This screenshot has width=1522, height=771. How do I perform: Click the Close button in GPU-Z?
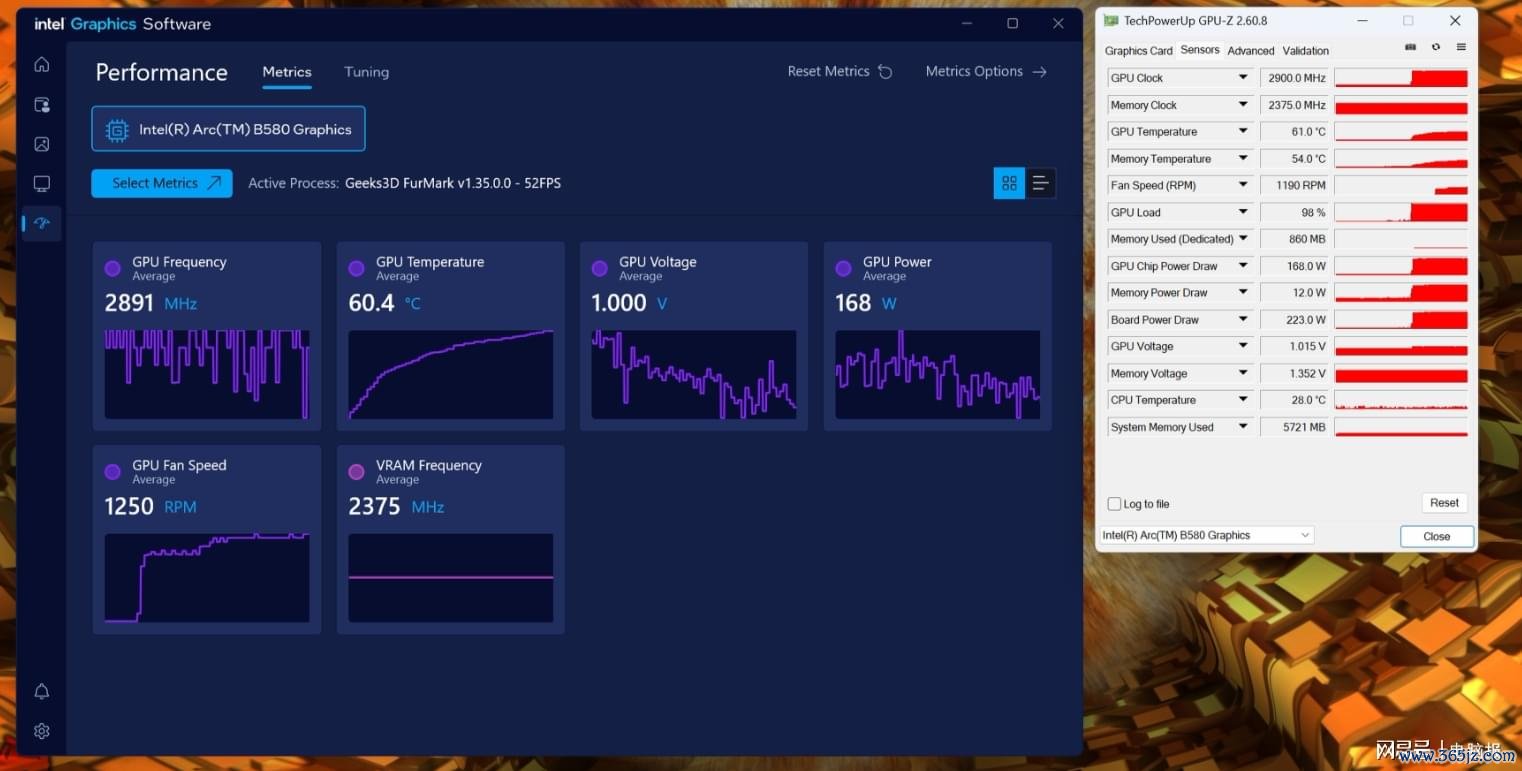click(x=1437, y=536)
